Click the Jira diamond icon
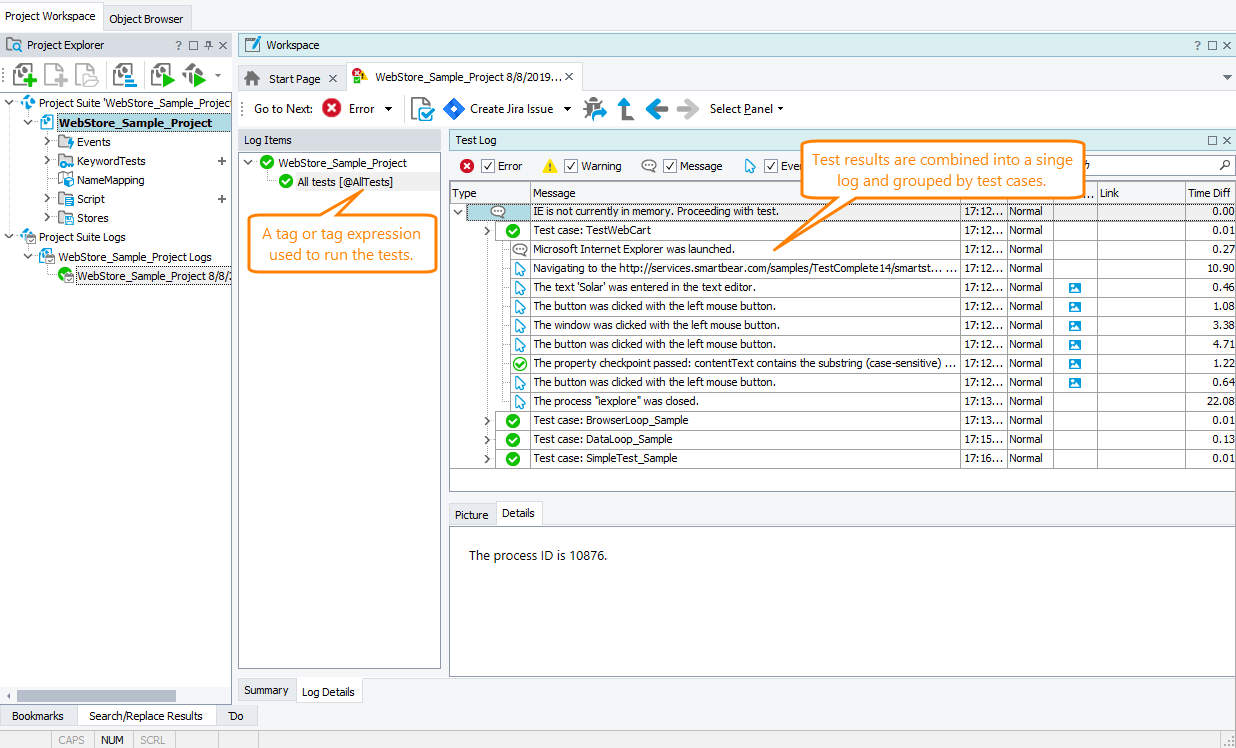Screen dimensions: 1236x748 pos(453,108)
